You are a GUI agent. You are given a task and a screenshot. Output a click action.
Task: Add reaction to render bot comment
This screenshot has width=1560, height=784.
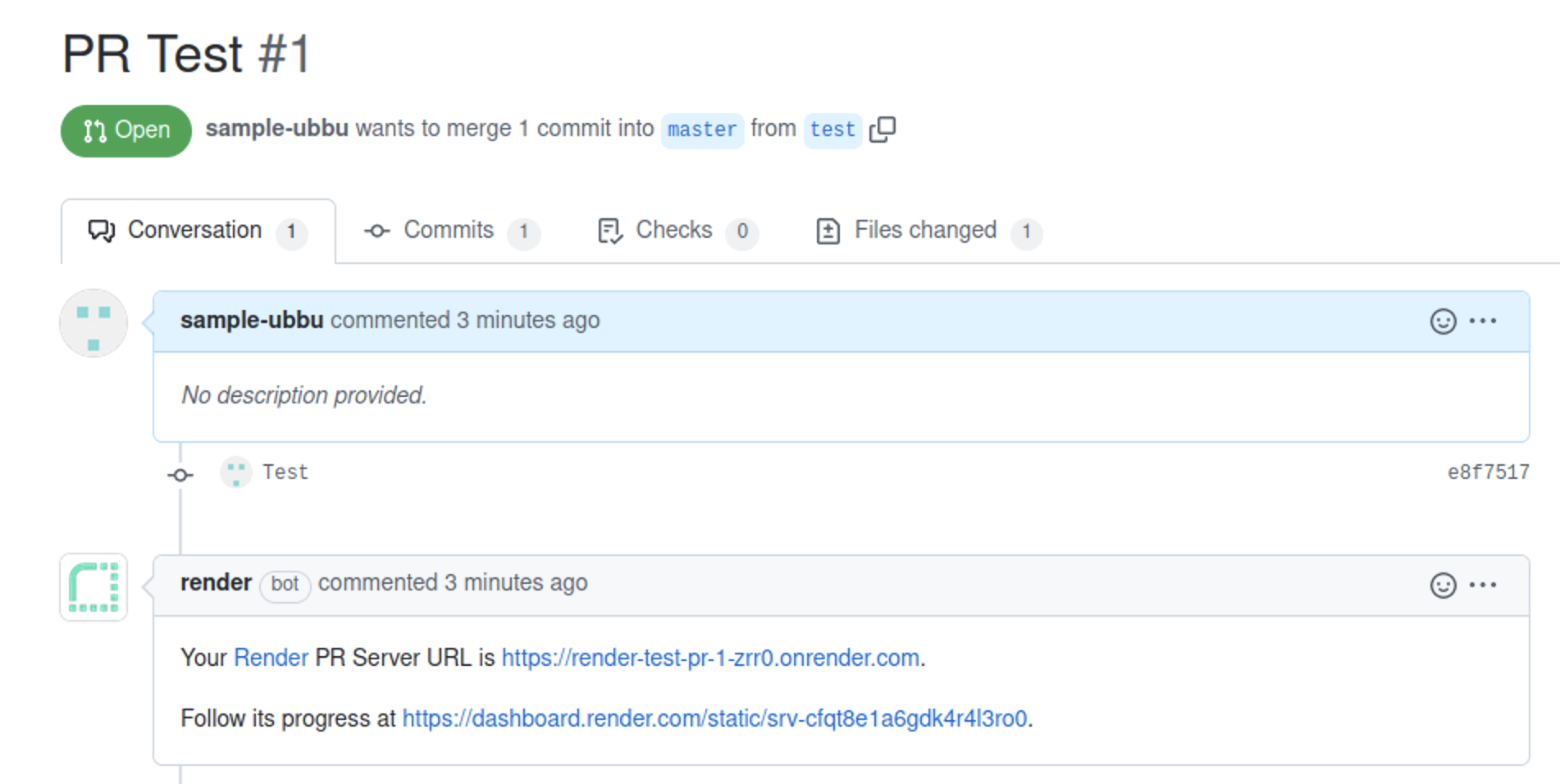point(1443,585)
